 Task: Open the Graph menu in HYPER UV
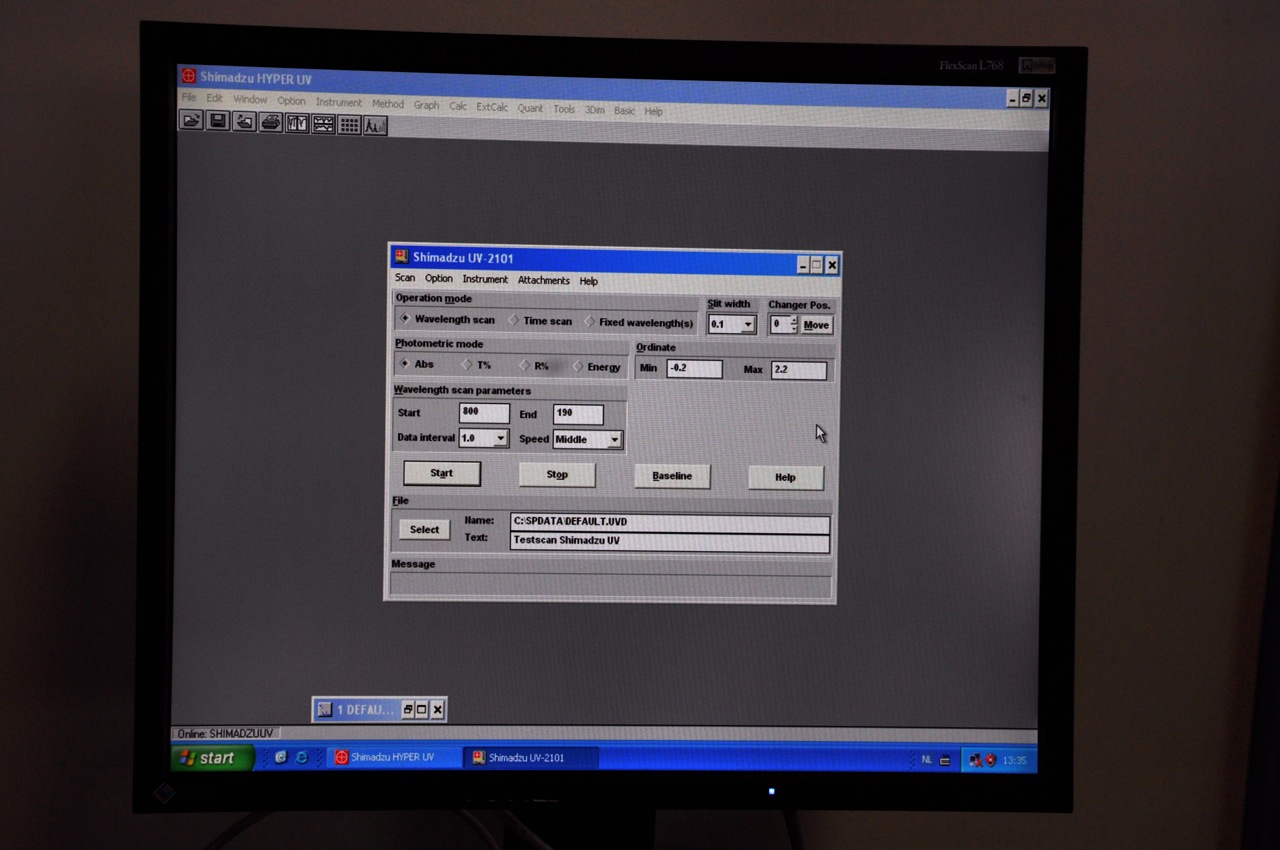[427, 105]
